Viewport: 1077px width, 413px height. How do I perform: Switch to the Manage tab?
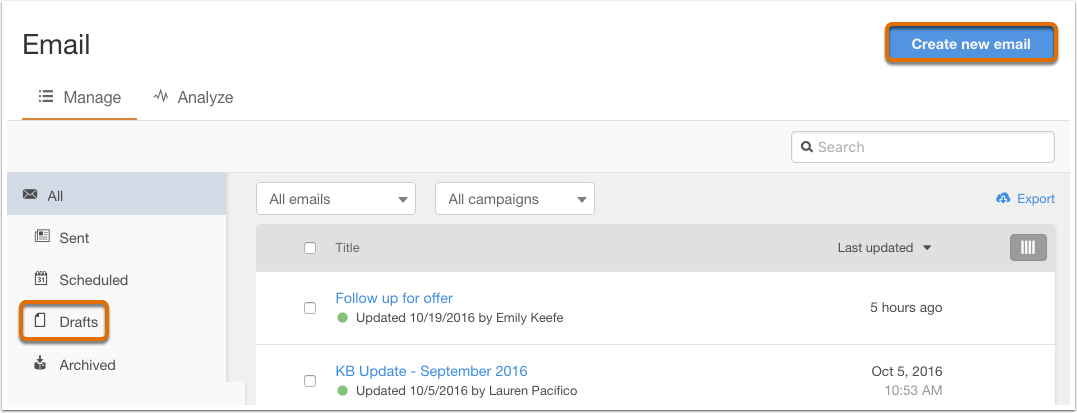pos(80,98)
